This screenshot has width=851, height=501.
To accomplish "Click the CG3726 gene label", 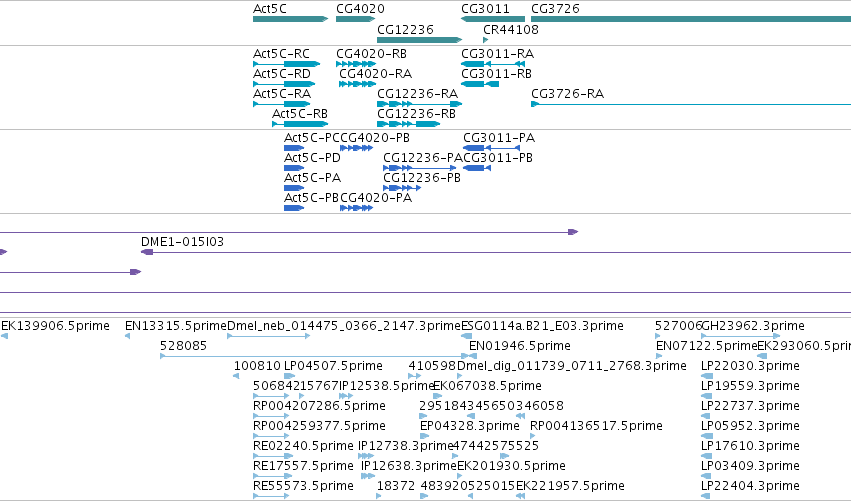I will point(555,9).
